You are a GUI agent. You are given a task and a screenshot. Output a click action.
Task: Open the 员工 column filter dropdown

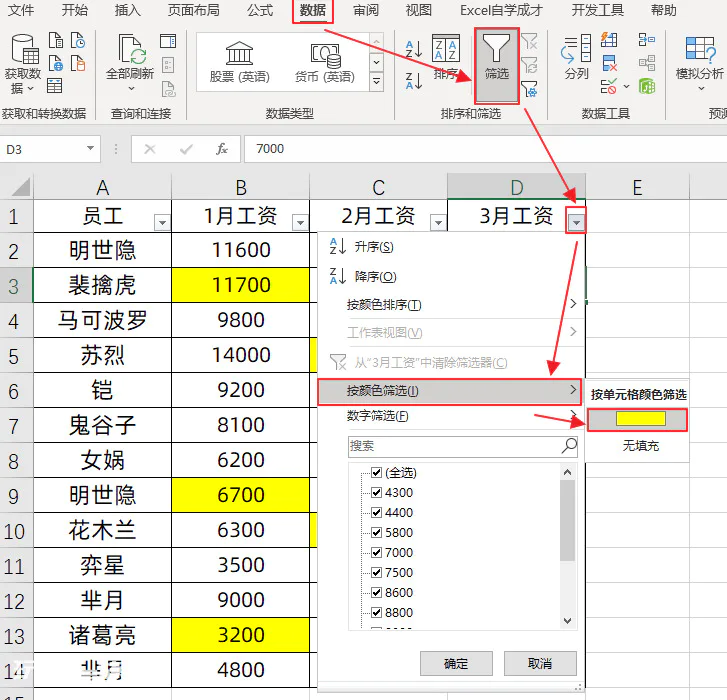(x=162, y=223)
